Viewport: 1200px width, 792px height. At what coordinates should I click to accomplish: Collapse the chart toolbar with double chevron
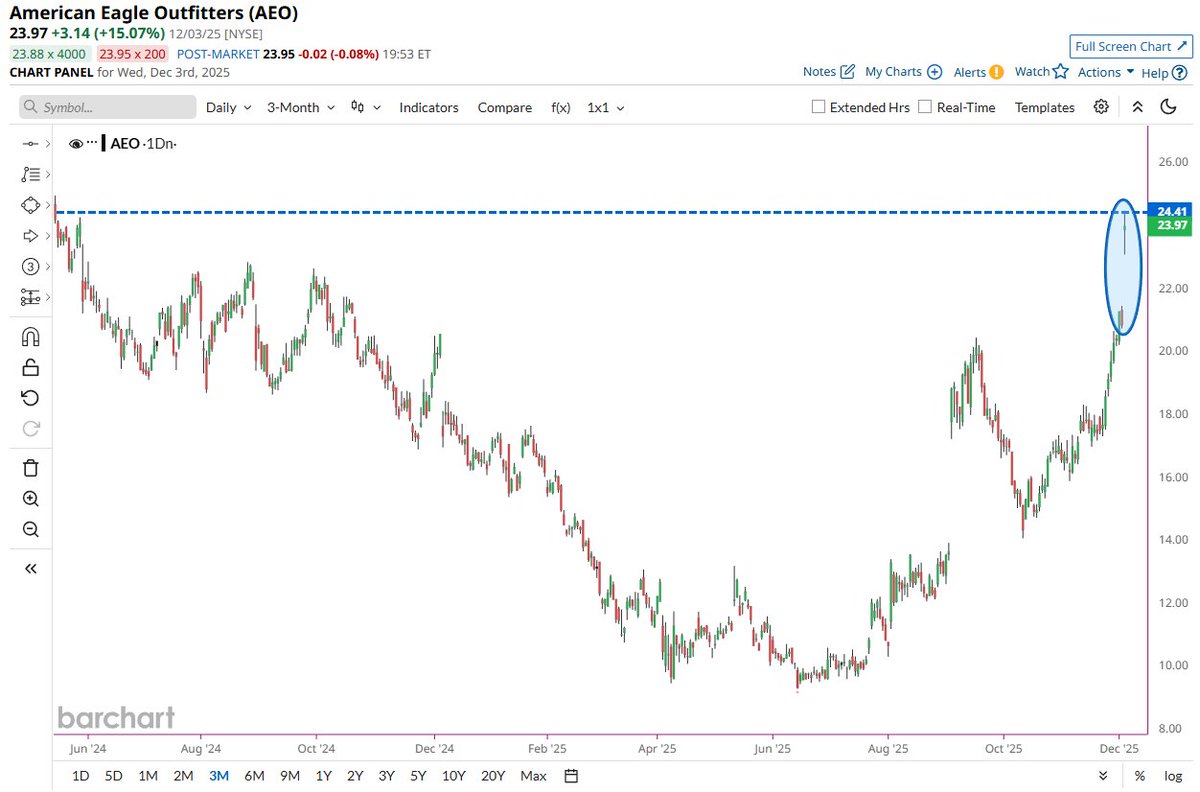click(1137, 107)
